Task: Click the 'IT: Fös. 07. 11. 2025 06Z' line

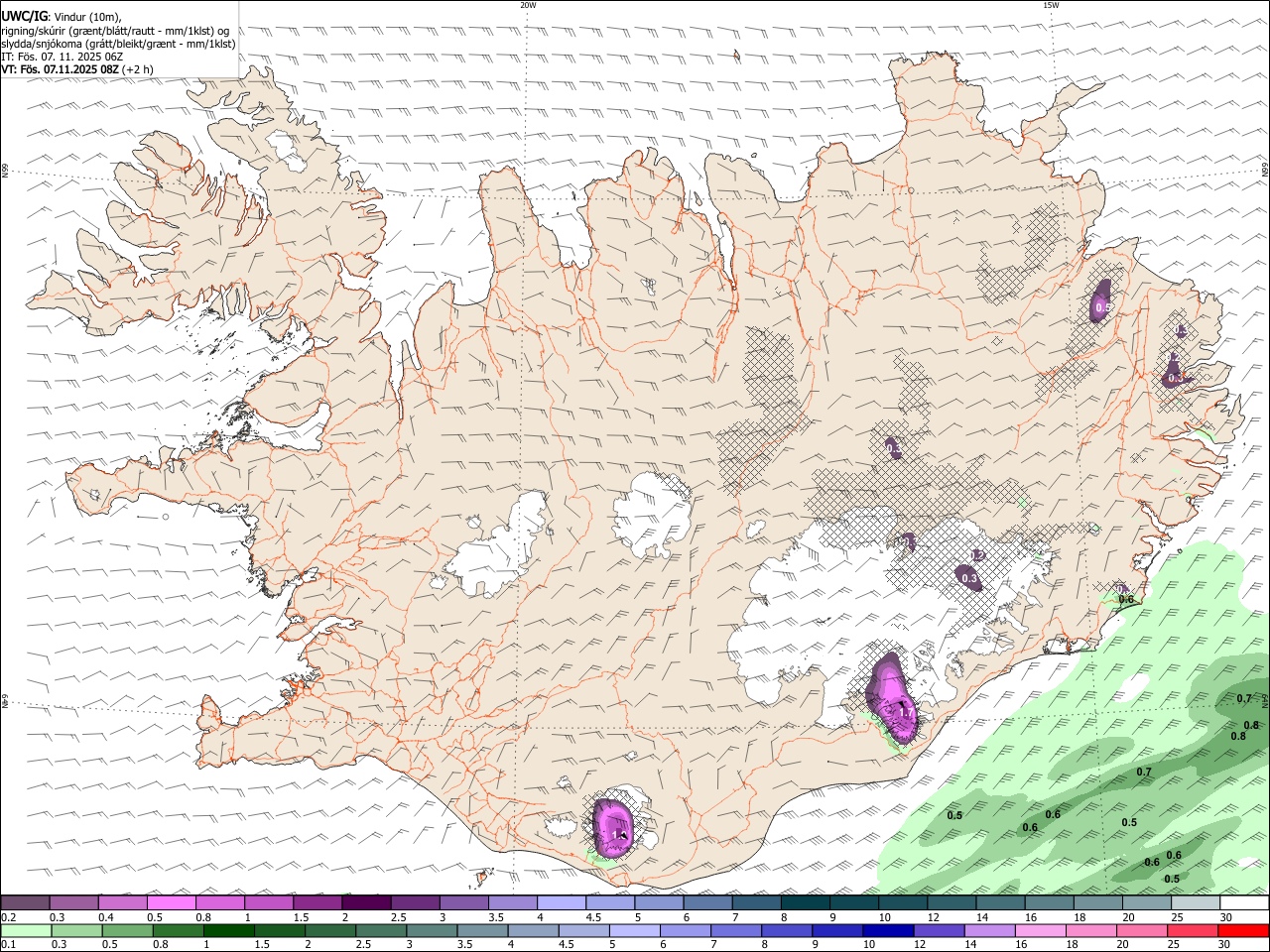Action: click(x=62, y=57)
